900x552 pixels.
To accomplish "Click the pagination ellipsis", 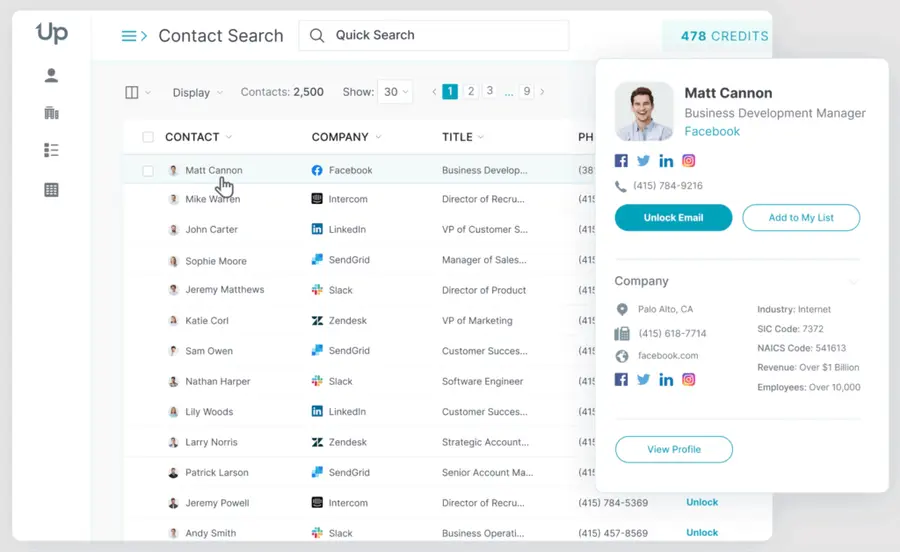I will (x=509, y=93).
